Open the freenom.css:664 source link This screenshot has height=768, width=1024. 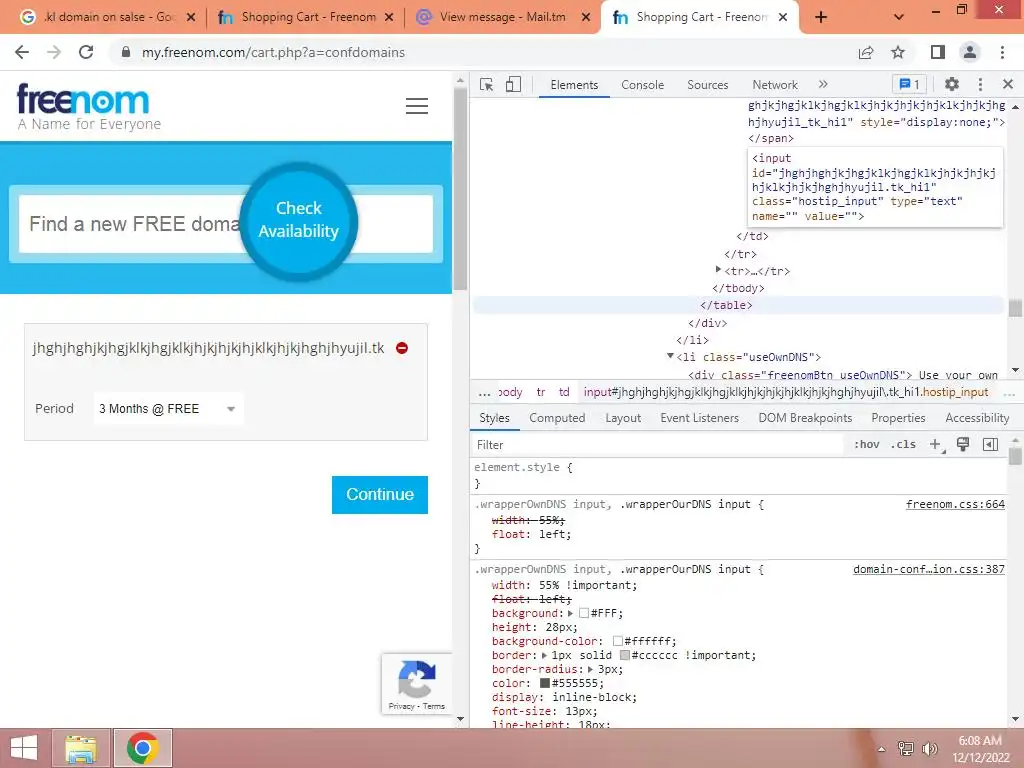(955, 504)
